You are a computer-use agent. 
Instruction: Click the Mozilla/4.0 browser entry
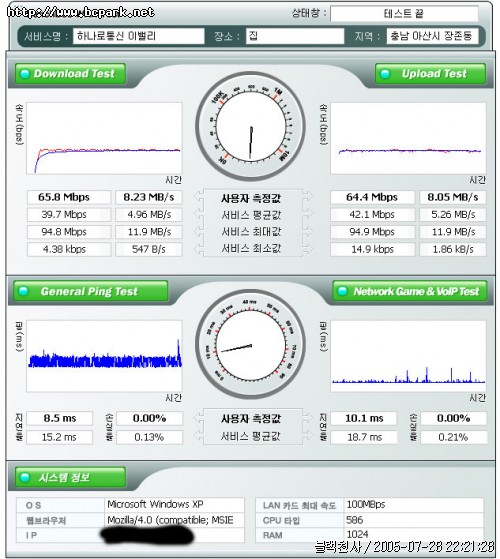(x=170, y=520)
